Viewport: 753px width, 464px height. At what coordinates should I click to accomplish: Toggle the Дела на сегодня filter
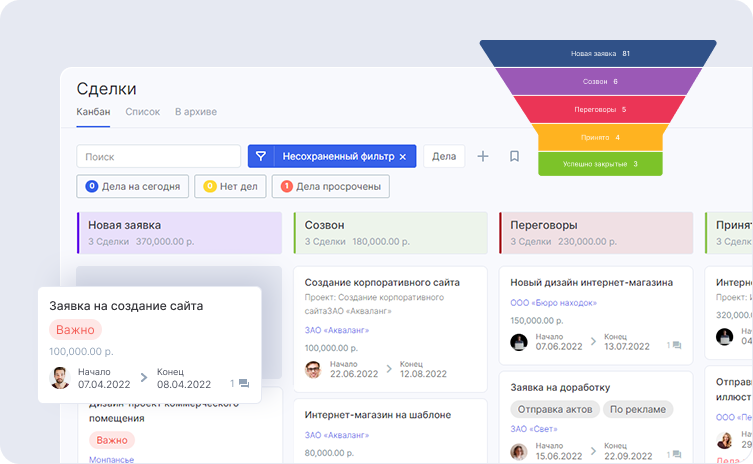(x=133, y=186)
